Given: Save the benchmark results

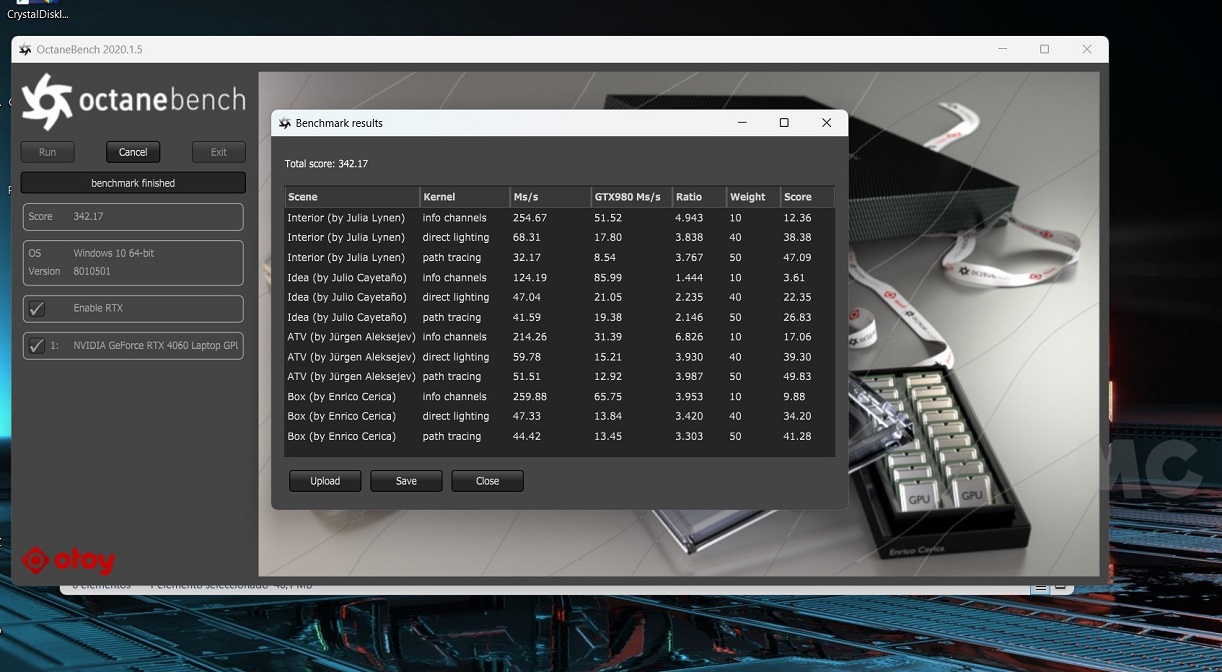Looking at the screenshot, I should point(406,481).
